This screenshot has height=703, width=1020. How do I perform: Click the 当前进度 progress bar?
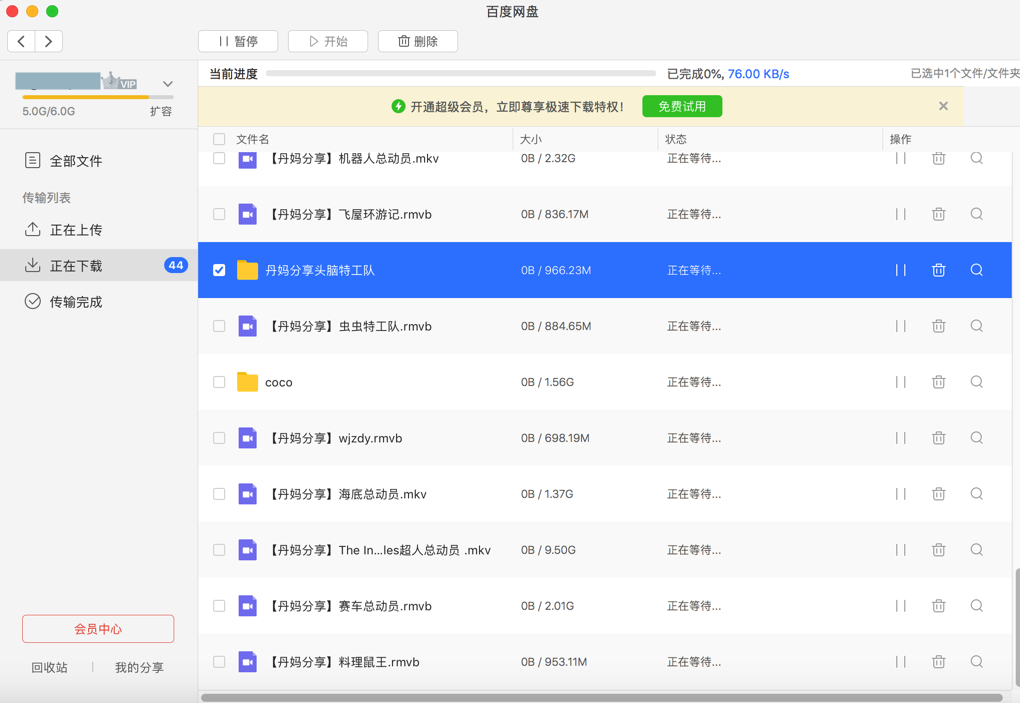tap(461, 73)
